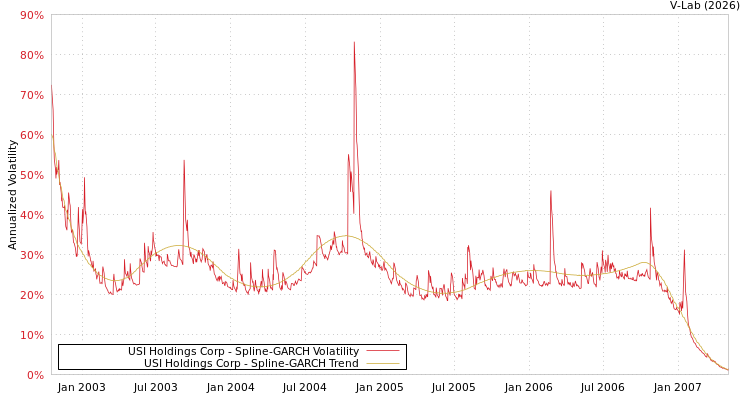The width and height of the screenshot is (750, 400).
Task: Click the Jan 2003 x-axis label
Action: click(x=81, y=387)
